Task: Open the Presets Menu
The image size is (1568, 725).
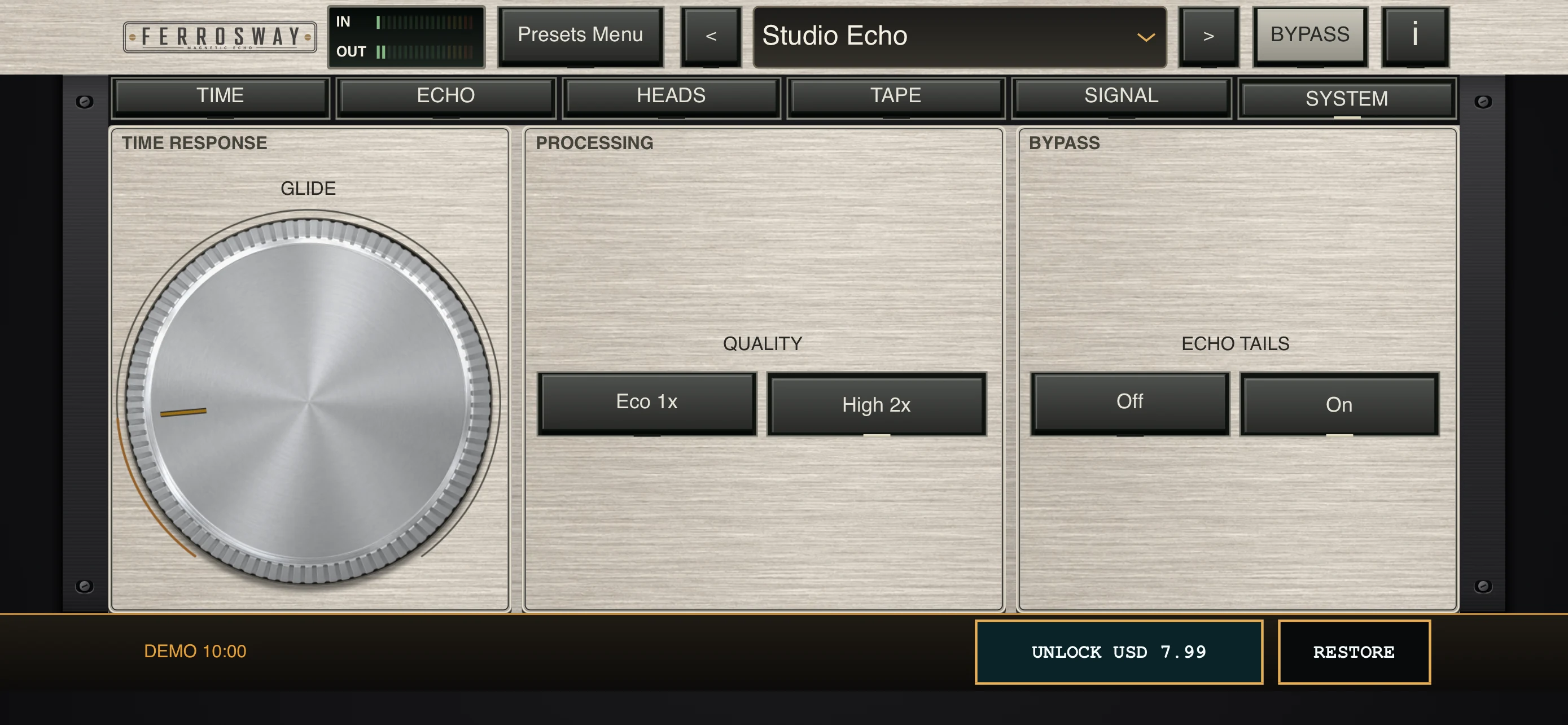Action: click(580, 36)
